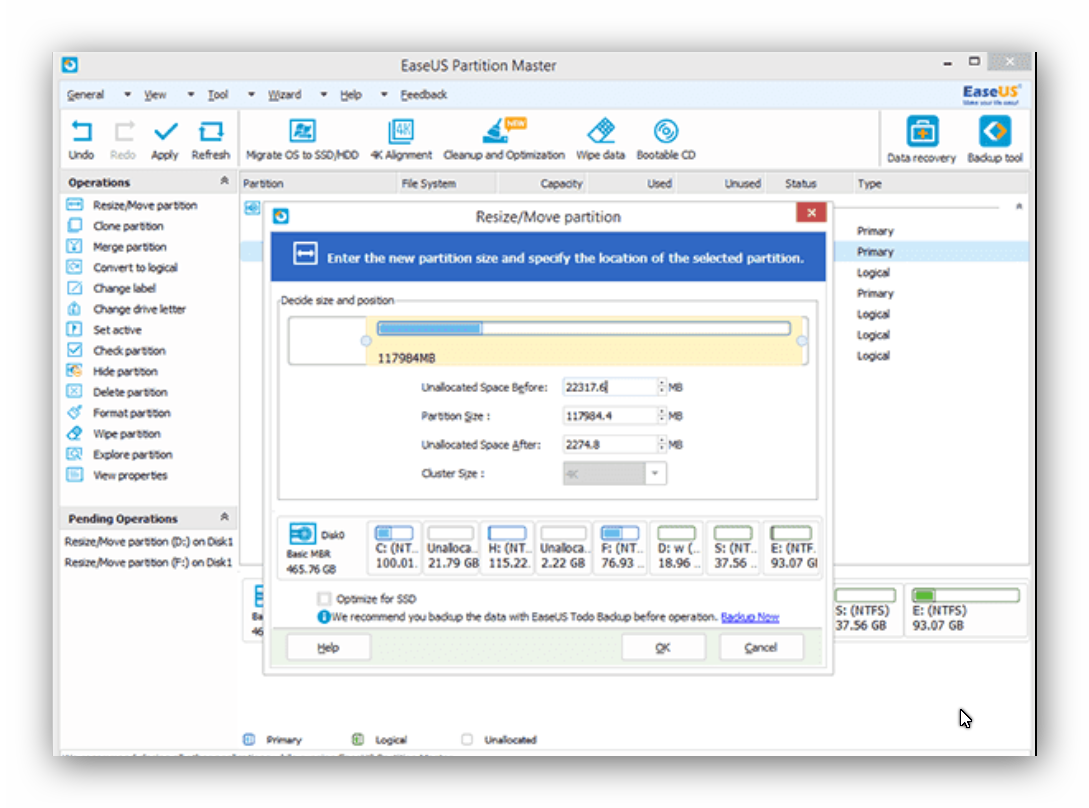Select C: partition in dialog disk map

pos(395,547)
